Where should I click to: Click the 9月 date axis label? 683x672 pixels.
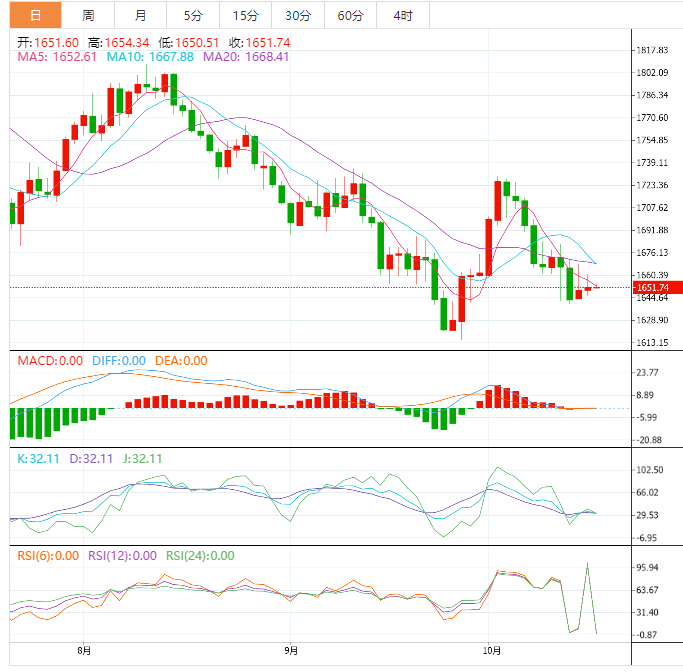[291, 651]
